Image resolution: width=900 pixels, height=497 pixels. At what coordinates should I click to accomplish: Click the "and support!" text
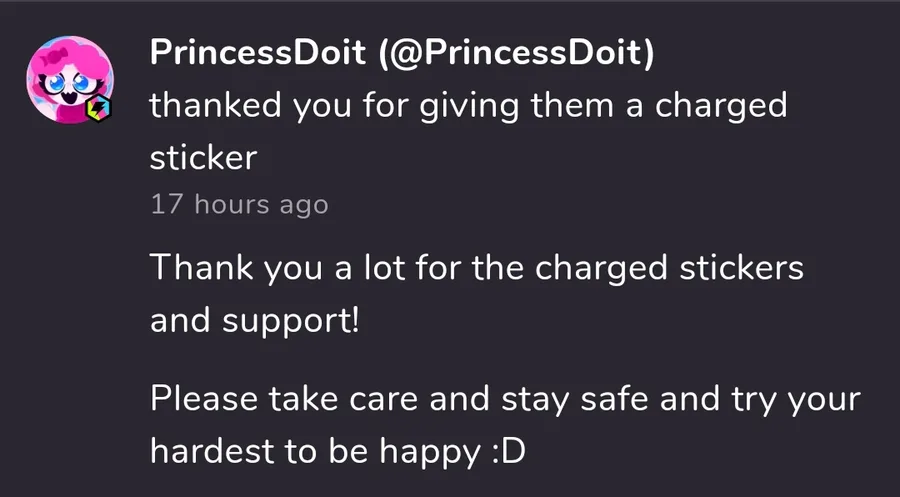[253, 321]
